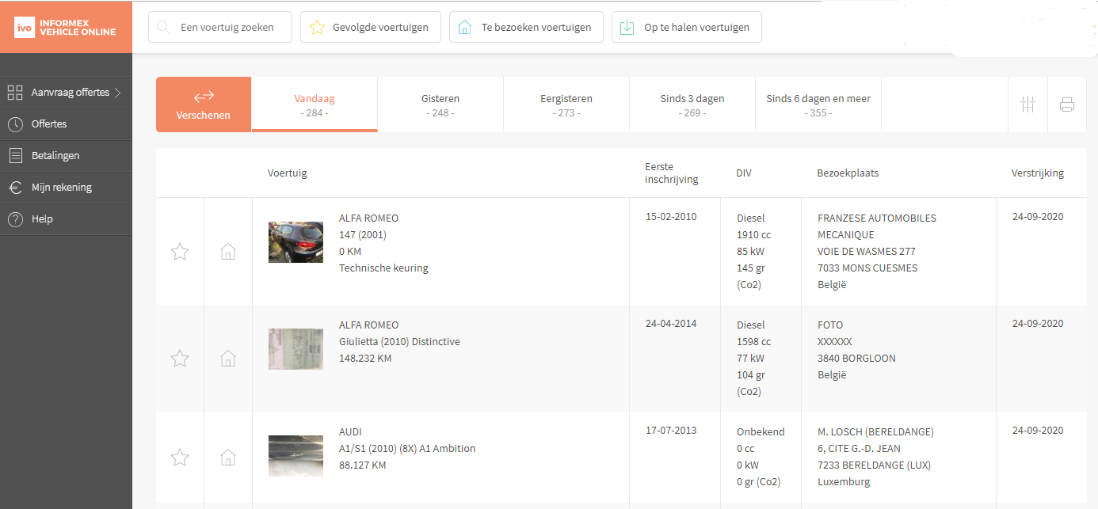The image size is (1098, 509).
Task: Mark Audi A1 Ambition as to visit
Action: pyautogui.click(x=228, y=458)
